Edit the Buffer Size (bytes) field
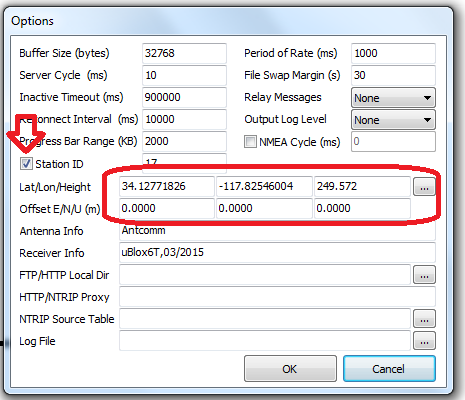 tap(184, 53)
